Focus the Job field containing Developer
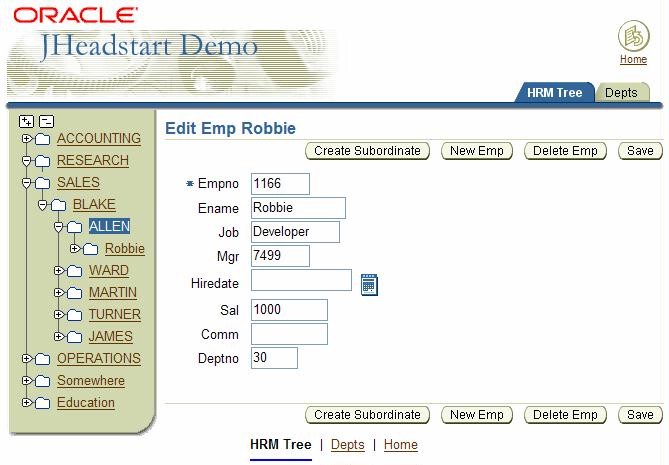Viewport: 669px width, 465px height. click(295, 232)
